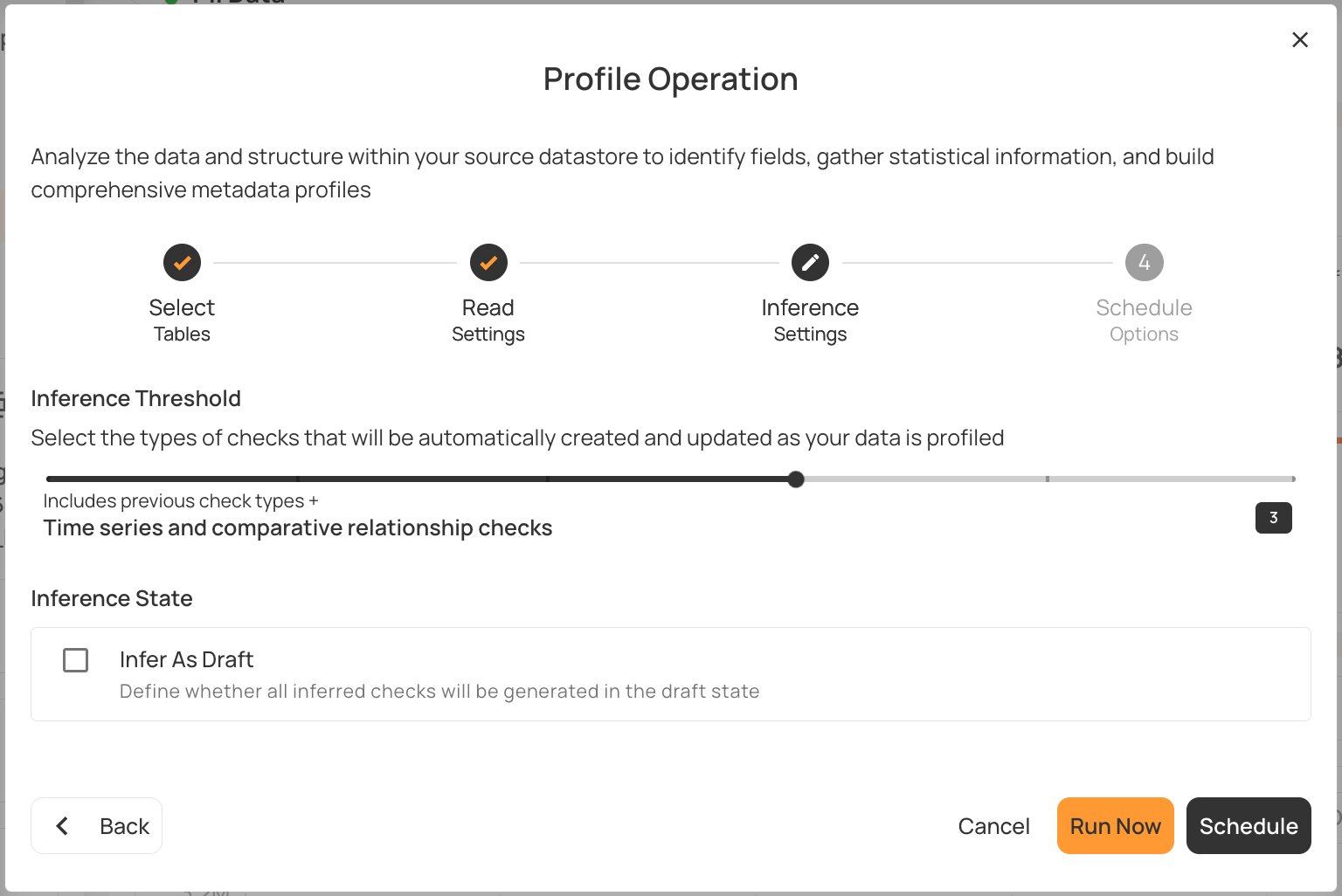Screen dimensions: 1342x896
Task: Click the Back chevron arrow icon
Action: pos(62,825)
